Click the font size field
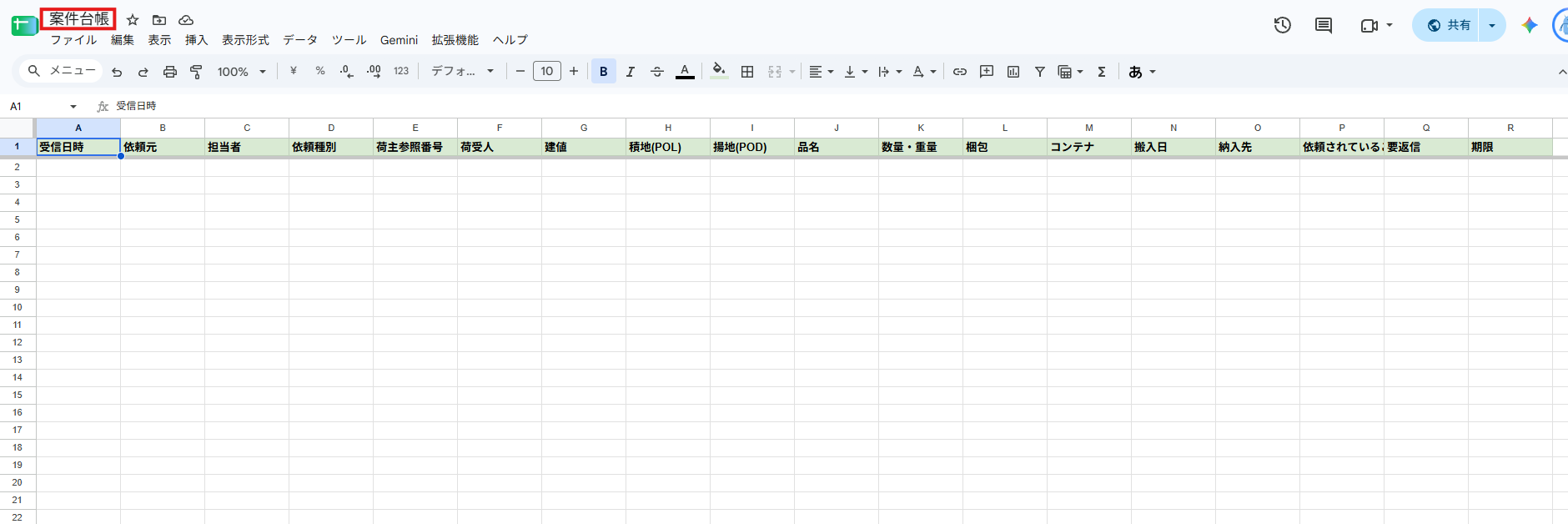Screen dimensions: 1568x524 tap(547, 72)
